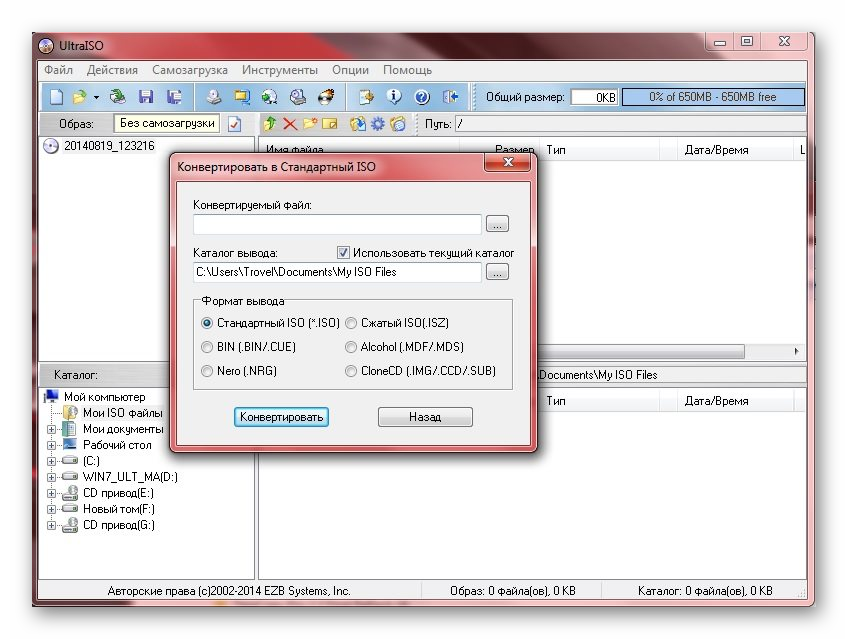Expand the (C:) drive node
The image size is (848, 639).
pyautogui.click(x=51, y=461)
